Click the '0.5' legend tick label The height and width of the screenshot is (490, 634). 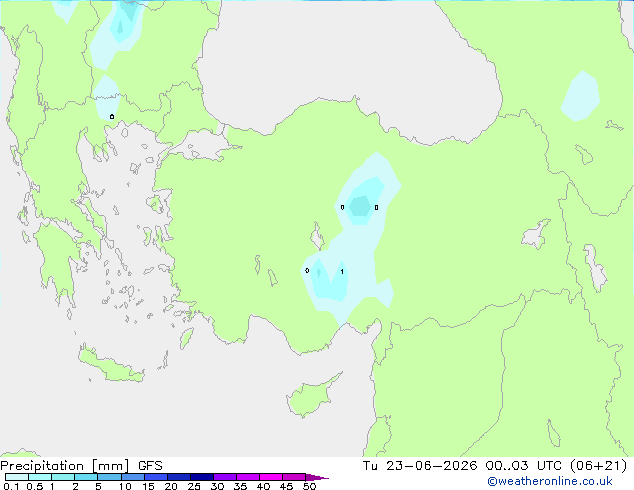pyautogui.click(x=35, y=486)
